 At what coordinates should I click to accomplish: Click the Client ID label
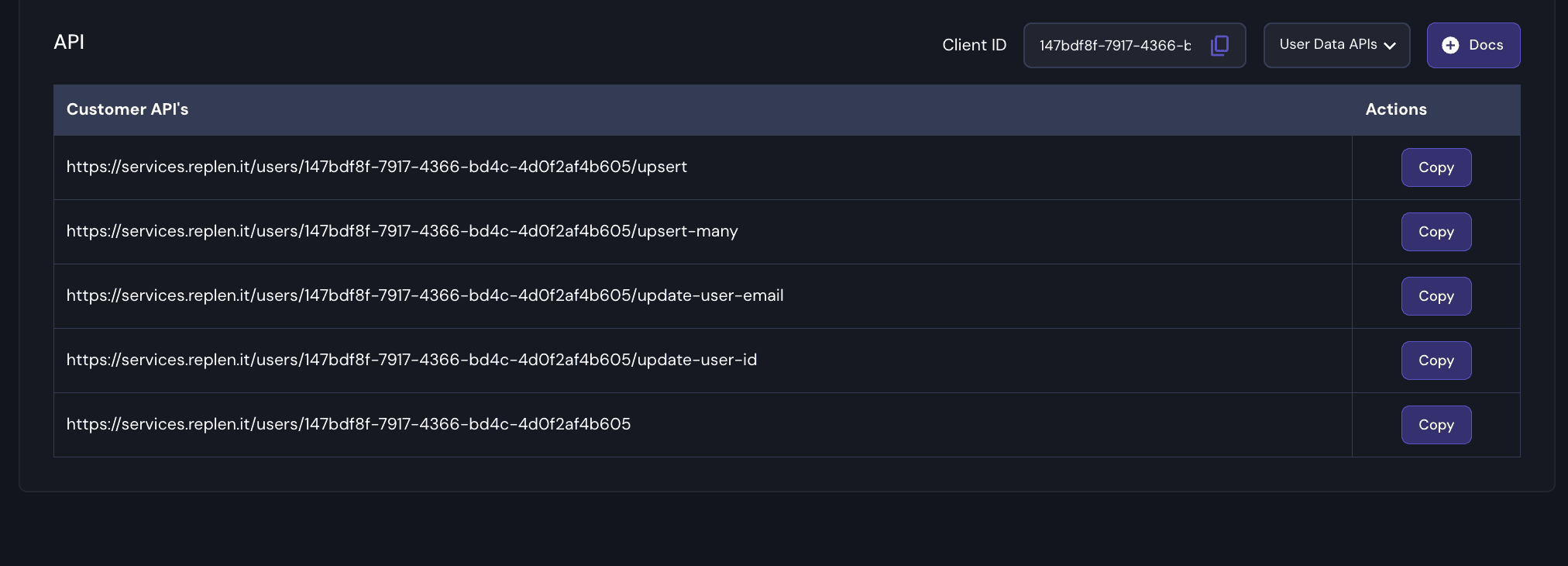click(x=974, y=45)
